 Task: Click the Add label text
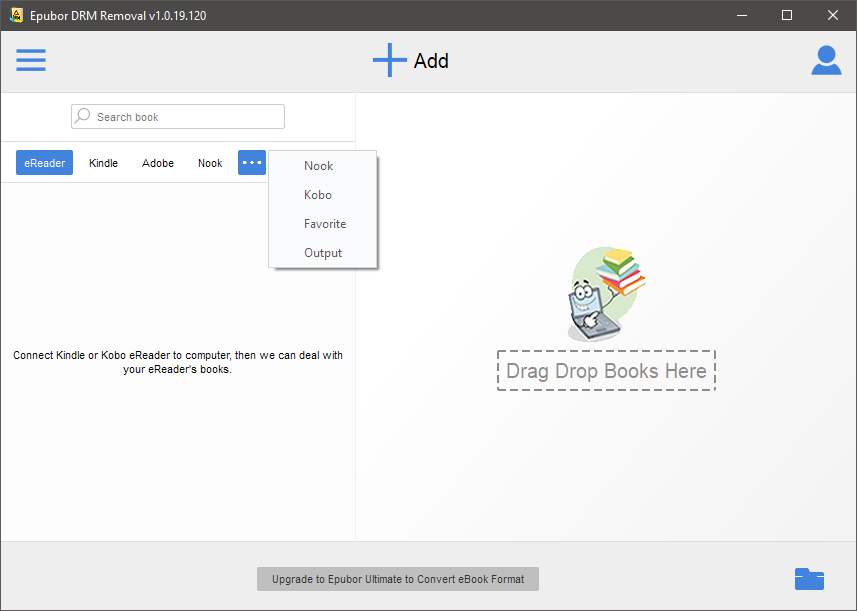tap(431, 61)
